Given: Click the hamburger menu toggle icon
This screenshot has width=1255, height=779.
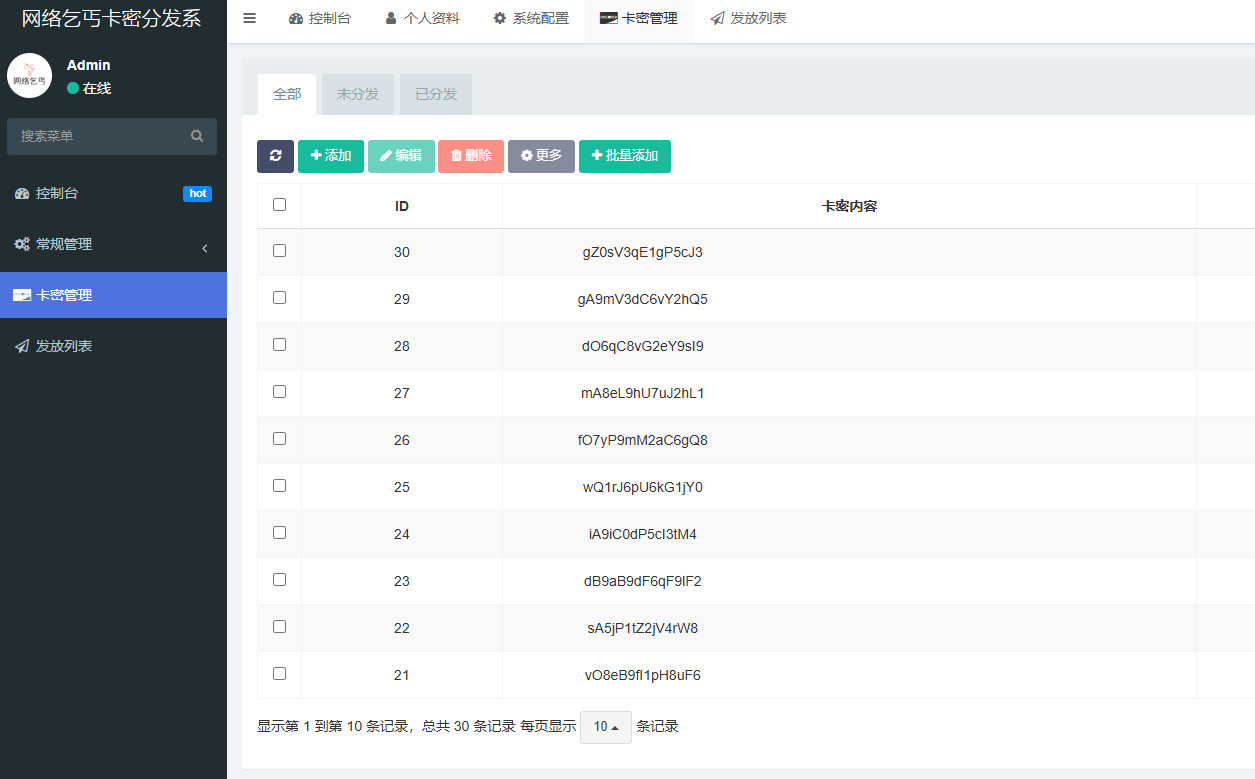Looking at the screenshot, I should 250,18.
